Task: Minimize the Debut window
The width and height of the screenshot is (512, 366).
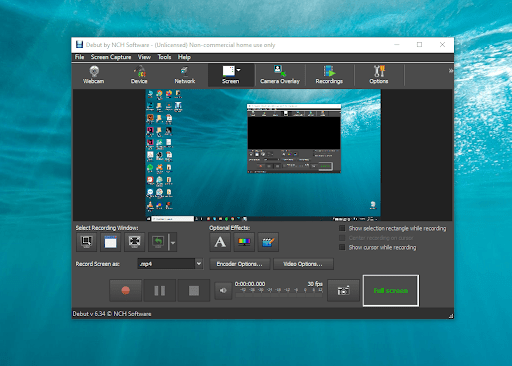Action: (x=397, y=45)
